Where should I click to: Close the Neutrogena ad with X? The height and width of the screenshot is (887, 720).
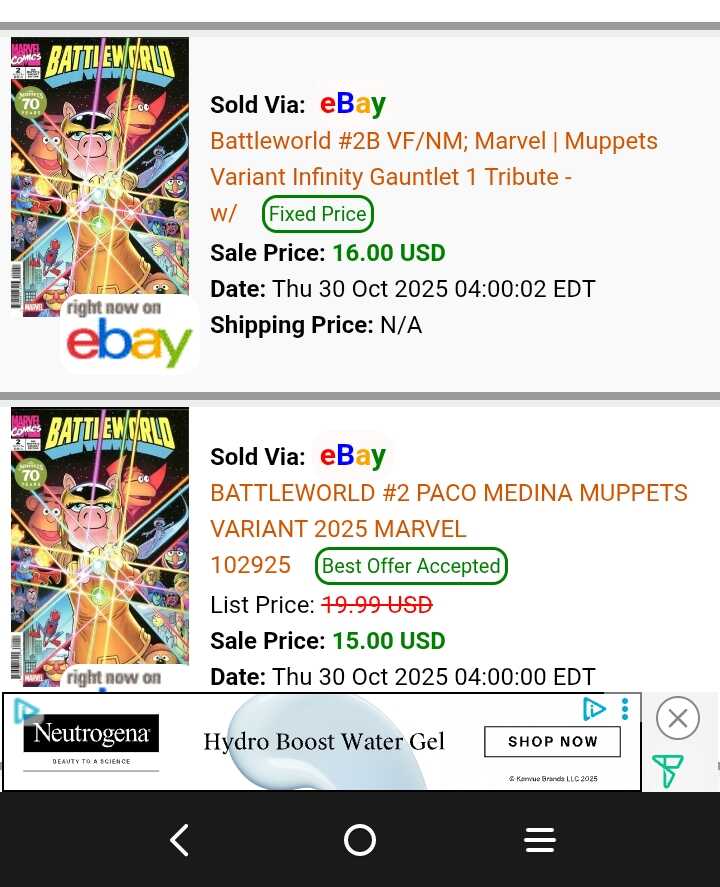click(677, 718)
